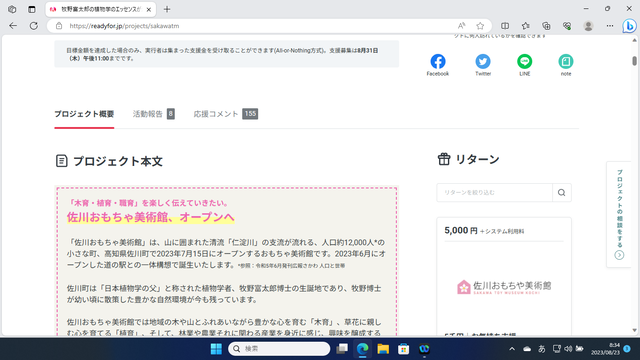Screen dimensions: 640x360
Task: Open the notification badge in tray
Action: tap(627, 349)
